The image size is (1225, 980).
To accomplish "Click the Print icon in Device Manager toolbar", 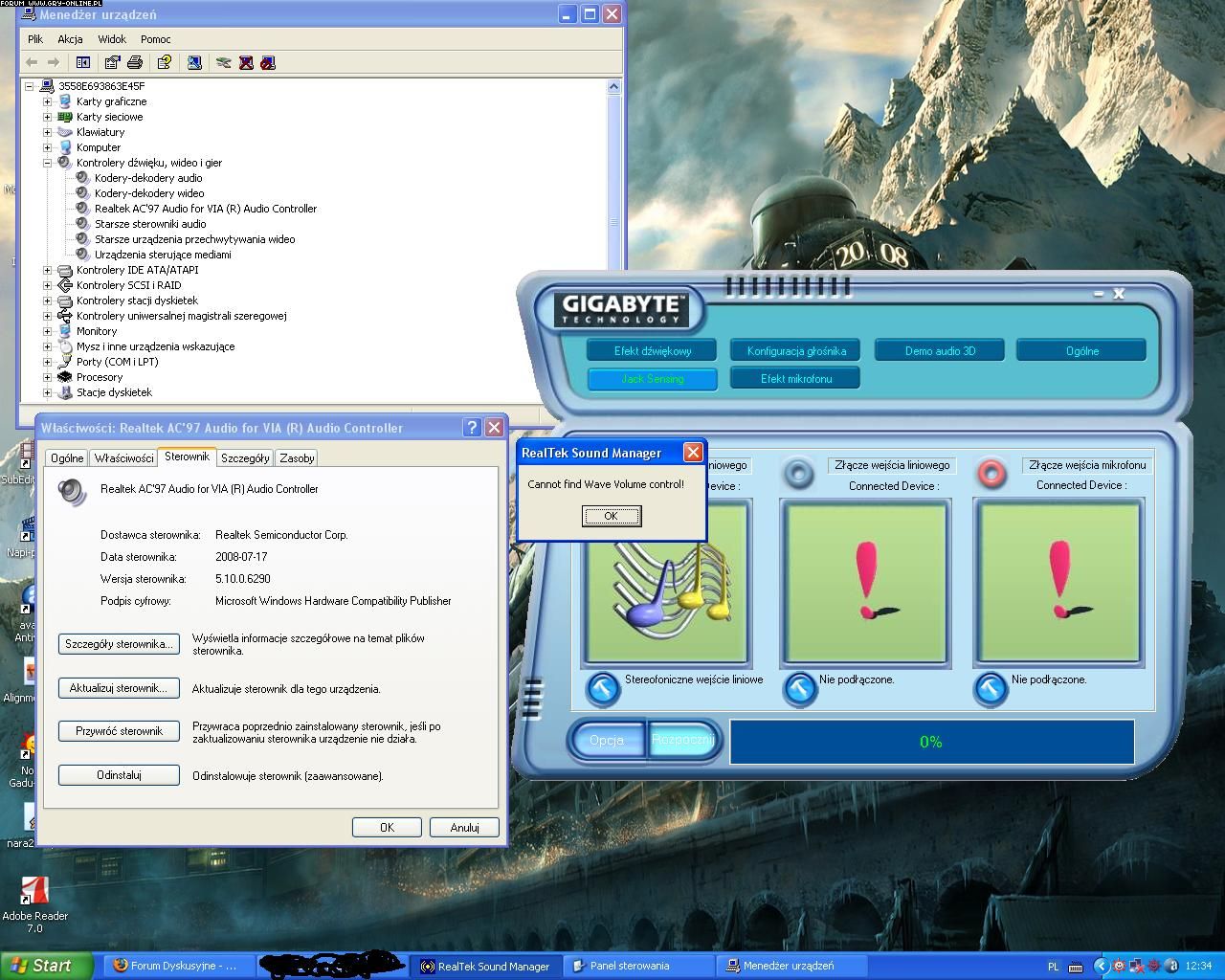I will (135, 62).
